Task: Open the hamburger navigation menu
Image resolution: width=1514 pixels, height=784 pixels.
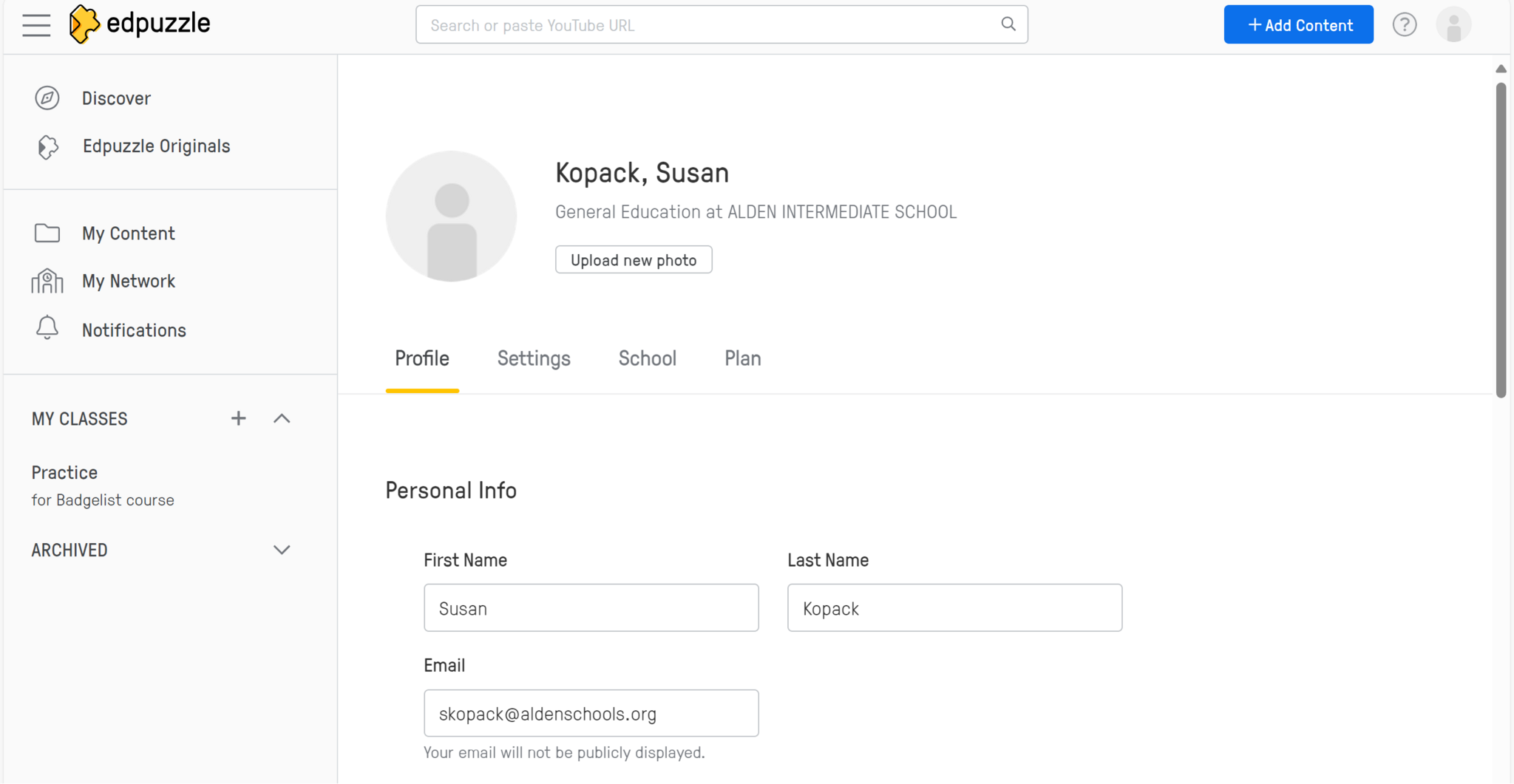Action: (36, 25)
